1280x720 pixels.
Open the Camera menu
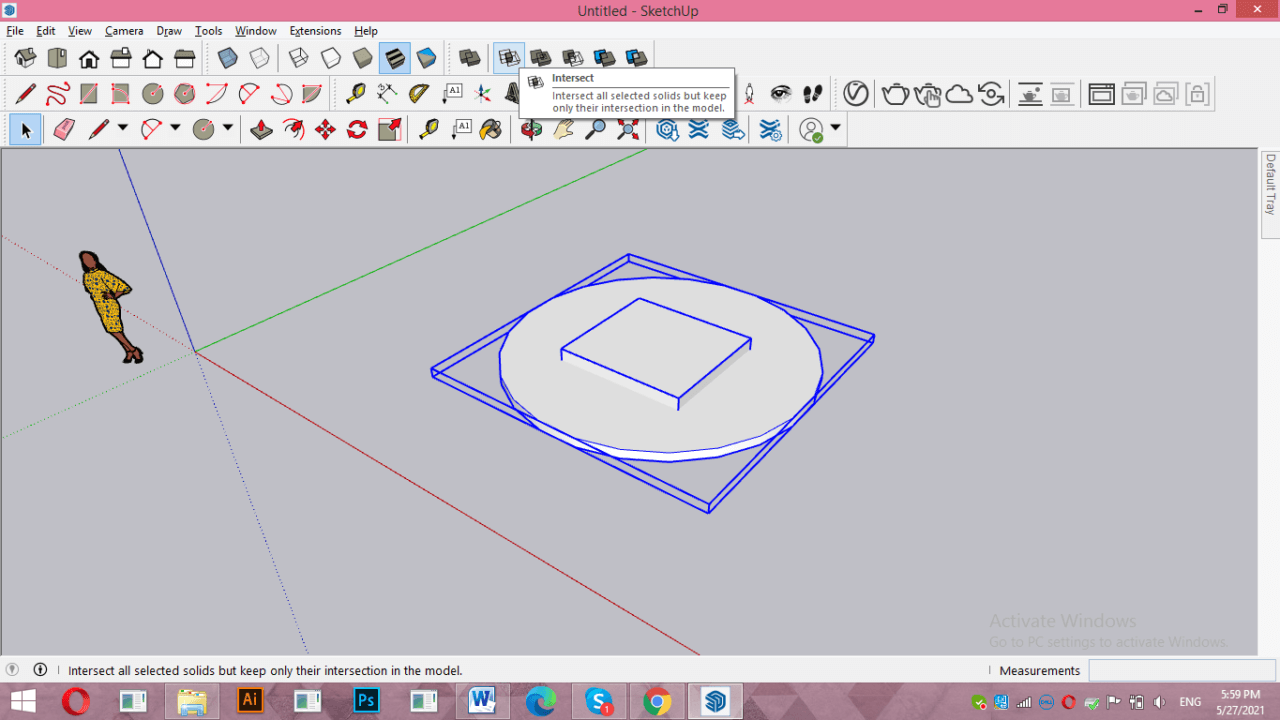click(x=124, y=31)
